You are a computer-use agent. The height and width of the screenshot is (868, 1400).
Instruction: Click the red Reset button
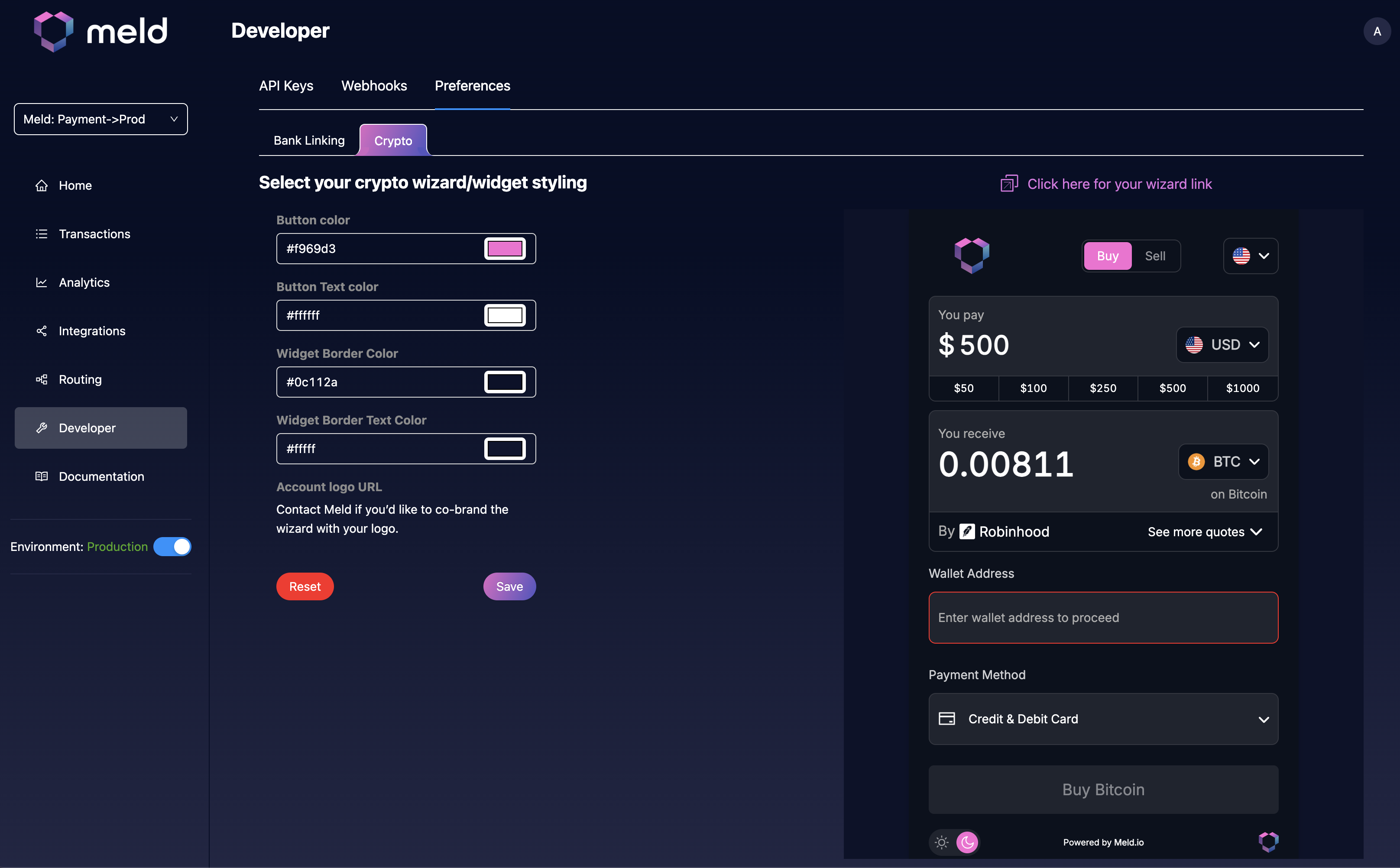click(305, 587)
